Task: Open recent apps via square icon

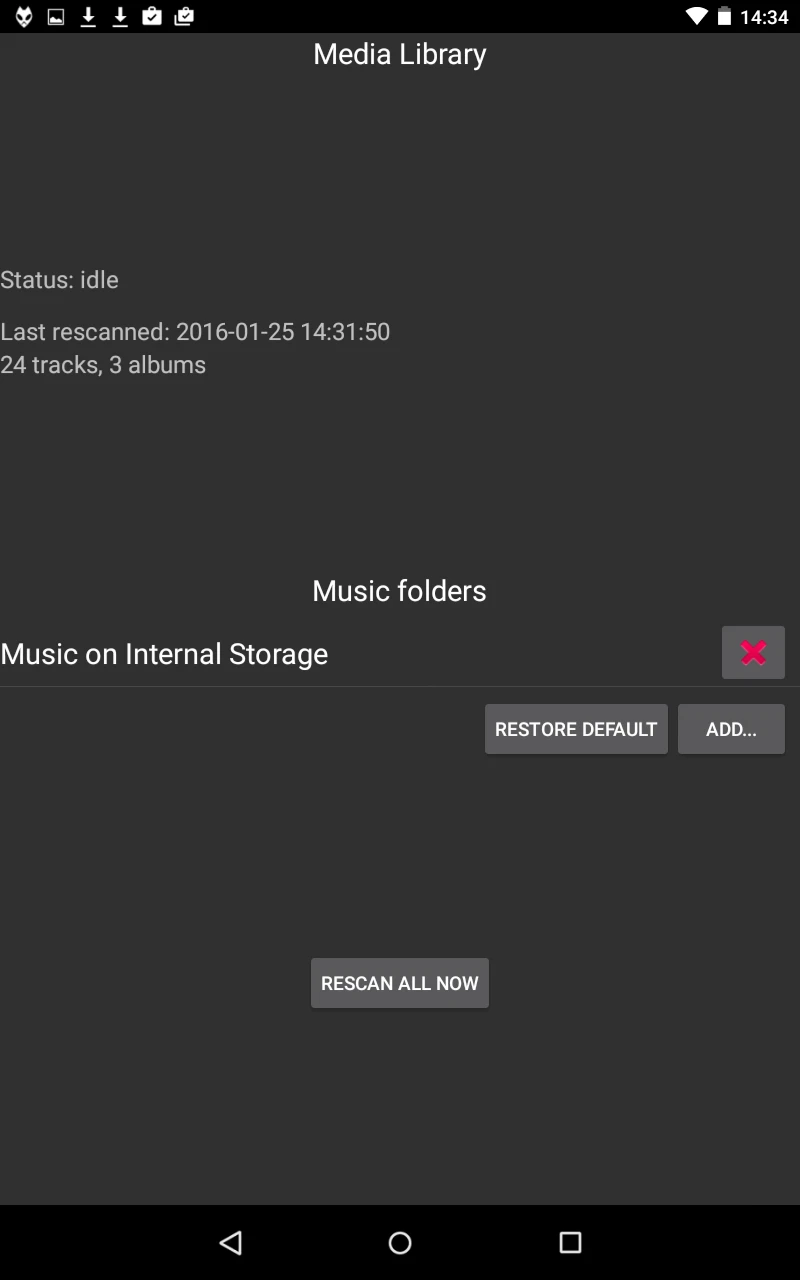Action: pyautogui.click(x=570, y=1242)
